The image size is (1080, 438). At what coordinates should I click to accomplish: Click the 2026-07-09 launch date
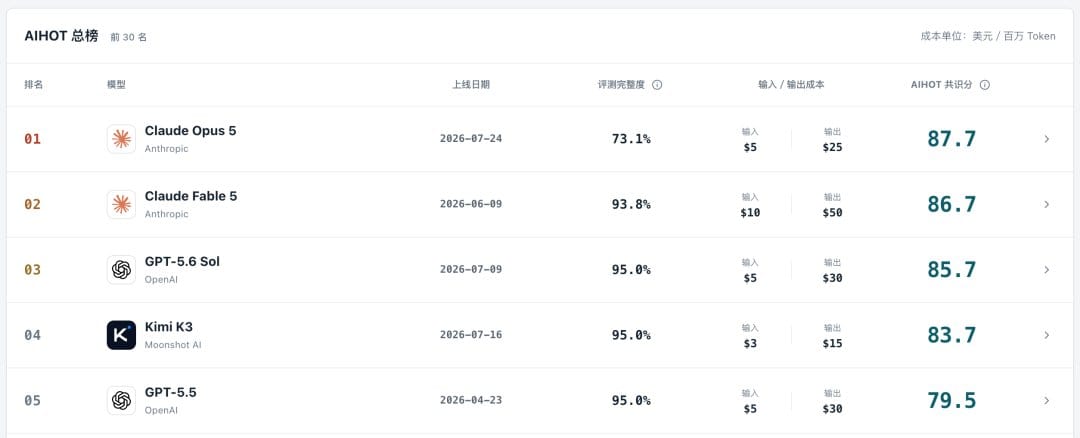point(471,269)
